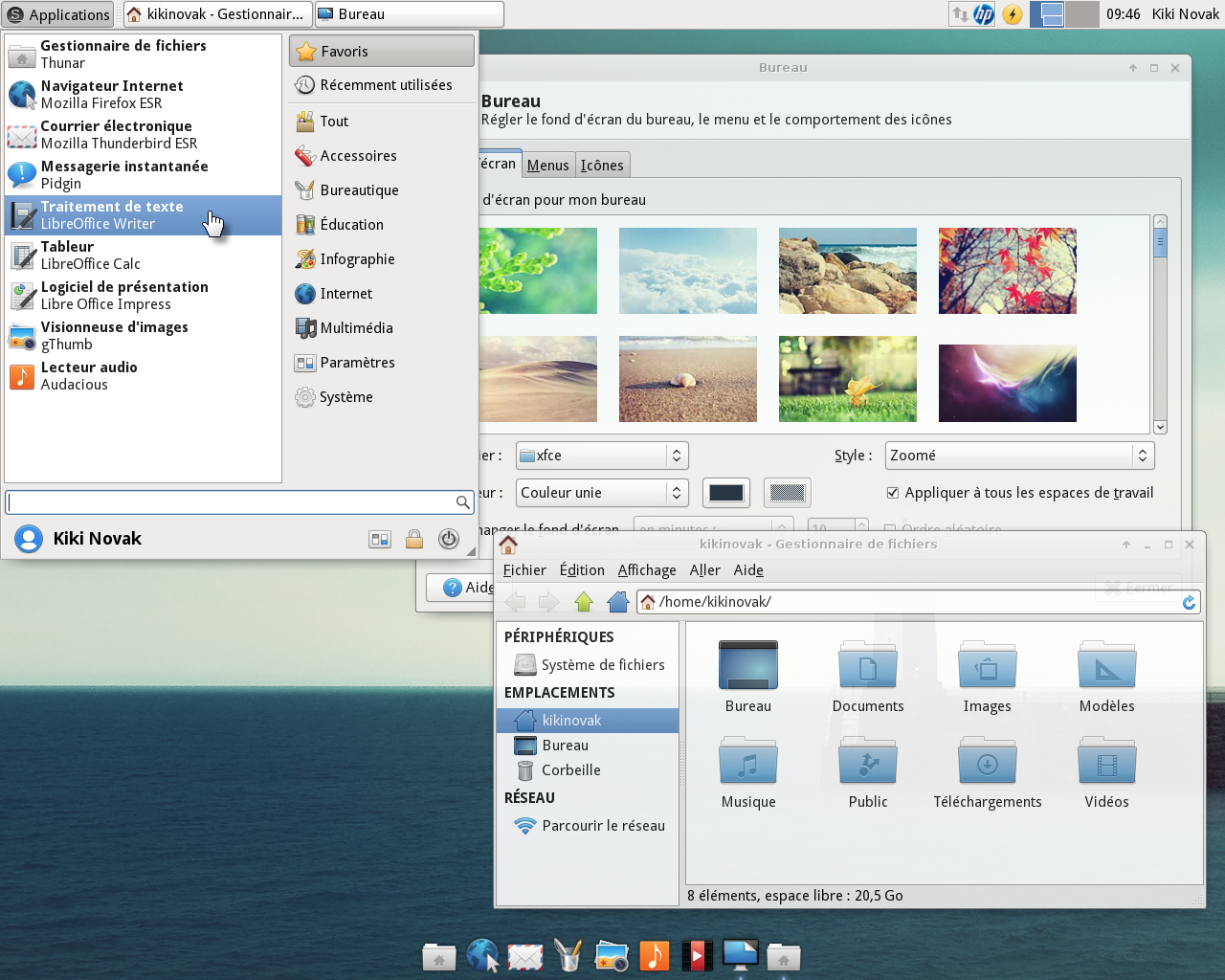Choose the clouds sky wallpaper

pyautogui.click(x=688, y=271)
